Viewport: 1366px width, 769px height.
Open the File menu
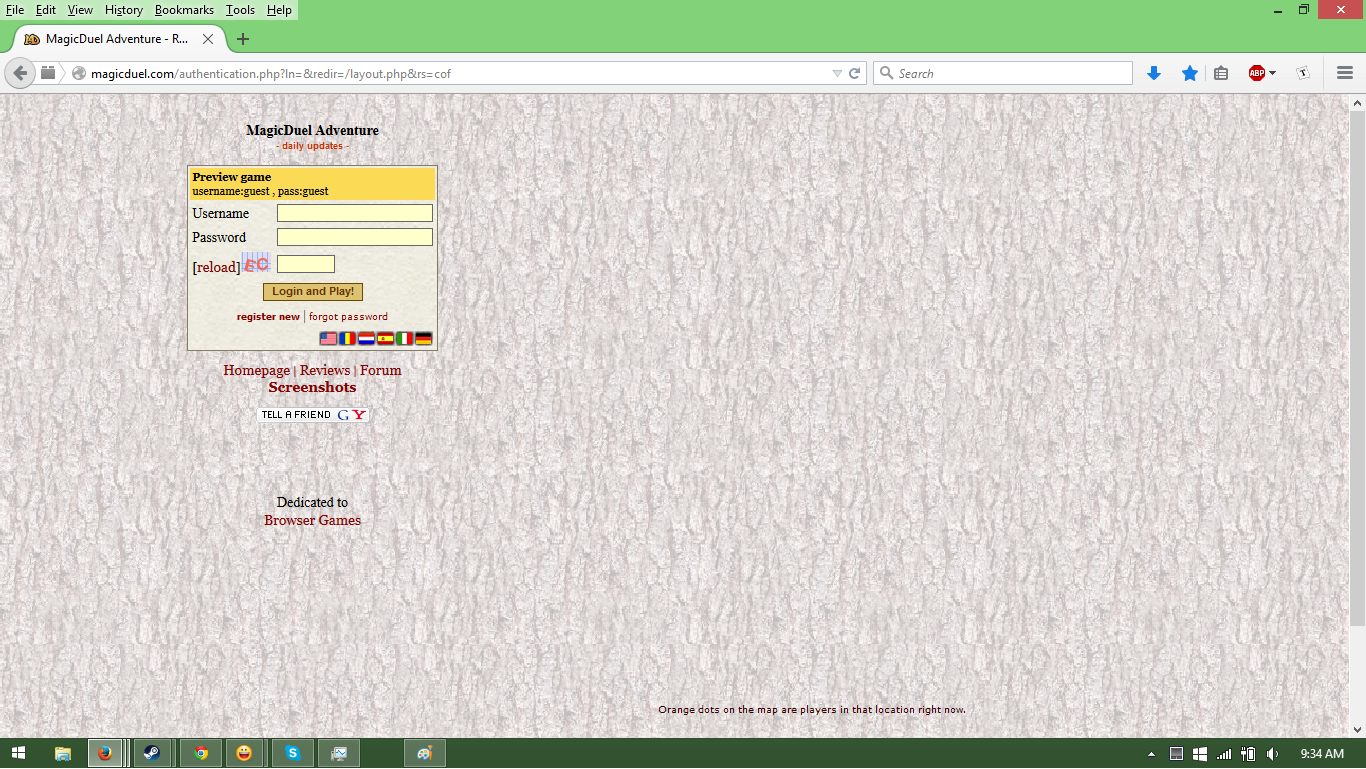15,10
